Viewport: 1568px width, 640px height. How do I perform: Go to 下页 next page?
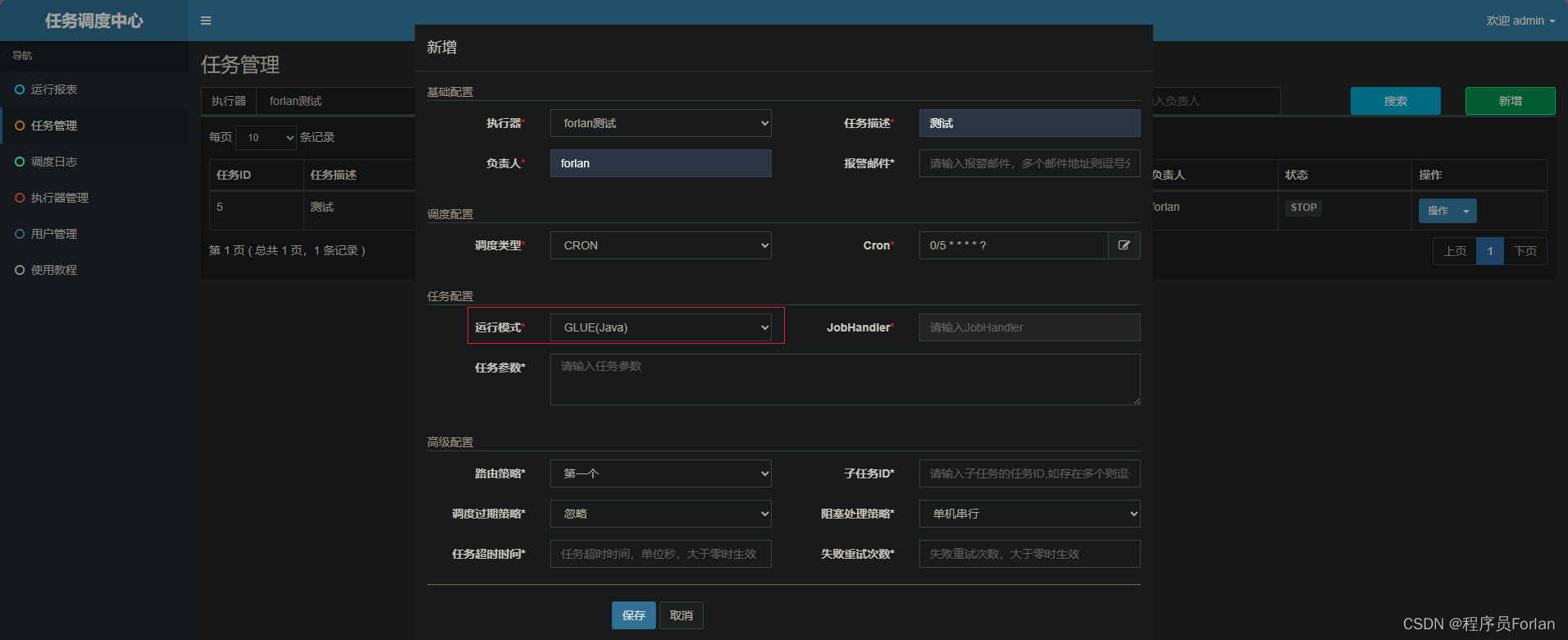pyautogui.click(x=1525, y=251)
